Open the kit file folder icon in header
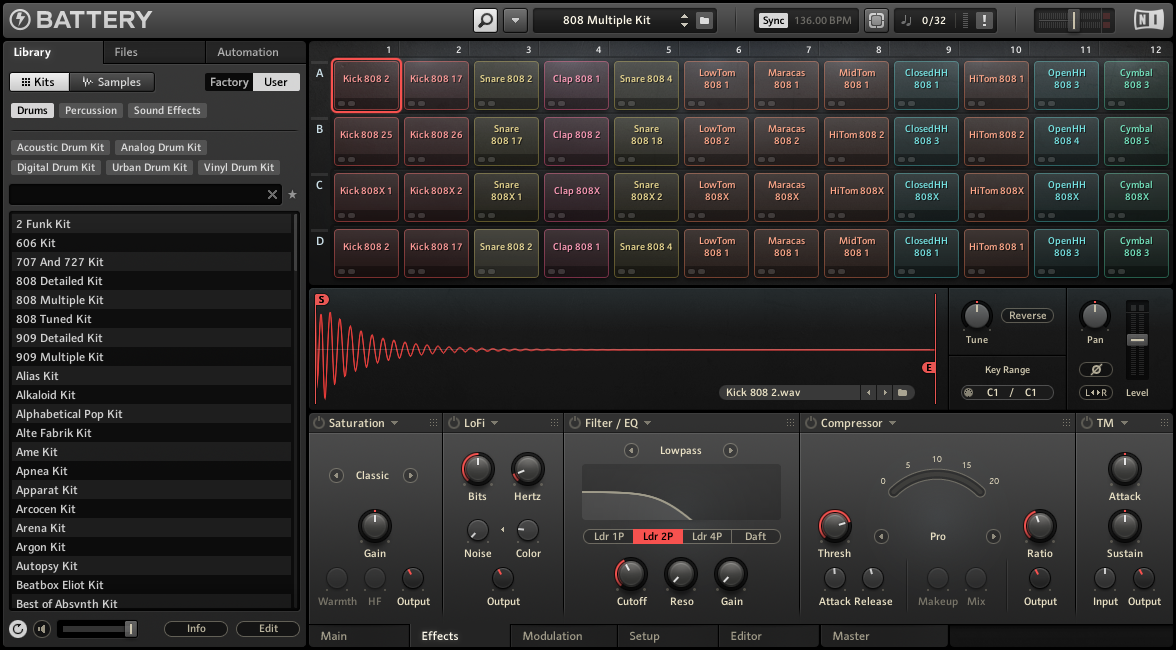The image size is (1176, 650). [x=704, y=20]
